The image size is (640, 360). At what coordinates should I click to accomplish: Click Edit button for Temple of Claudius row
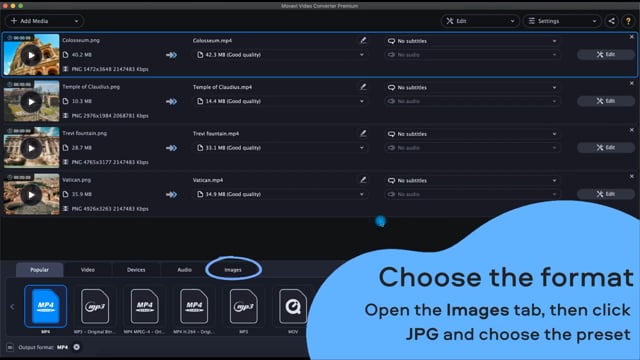[606, 101]
